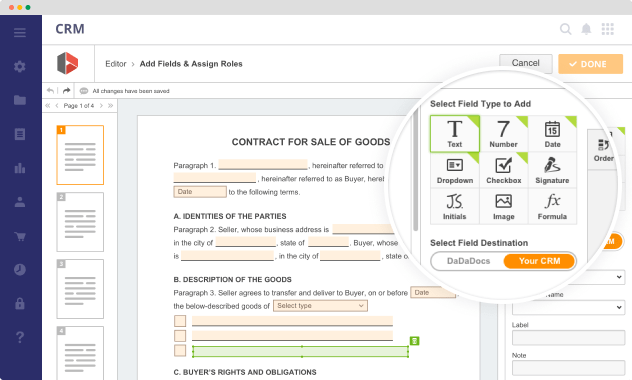Click the orange DONE button
This screenshot has width=632, height=380.
tap(590, 64)
